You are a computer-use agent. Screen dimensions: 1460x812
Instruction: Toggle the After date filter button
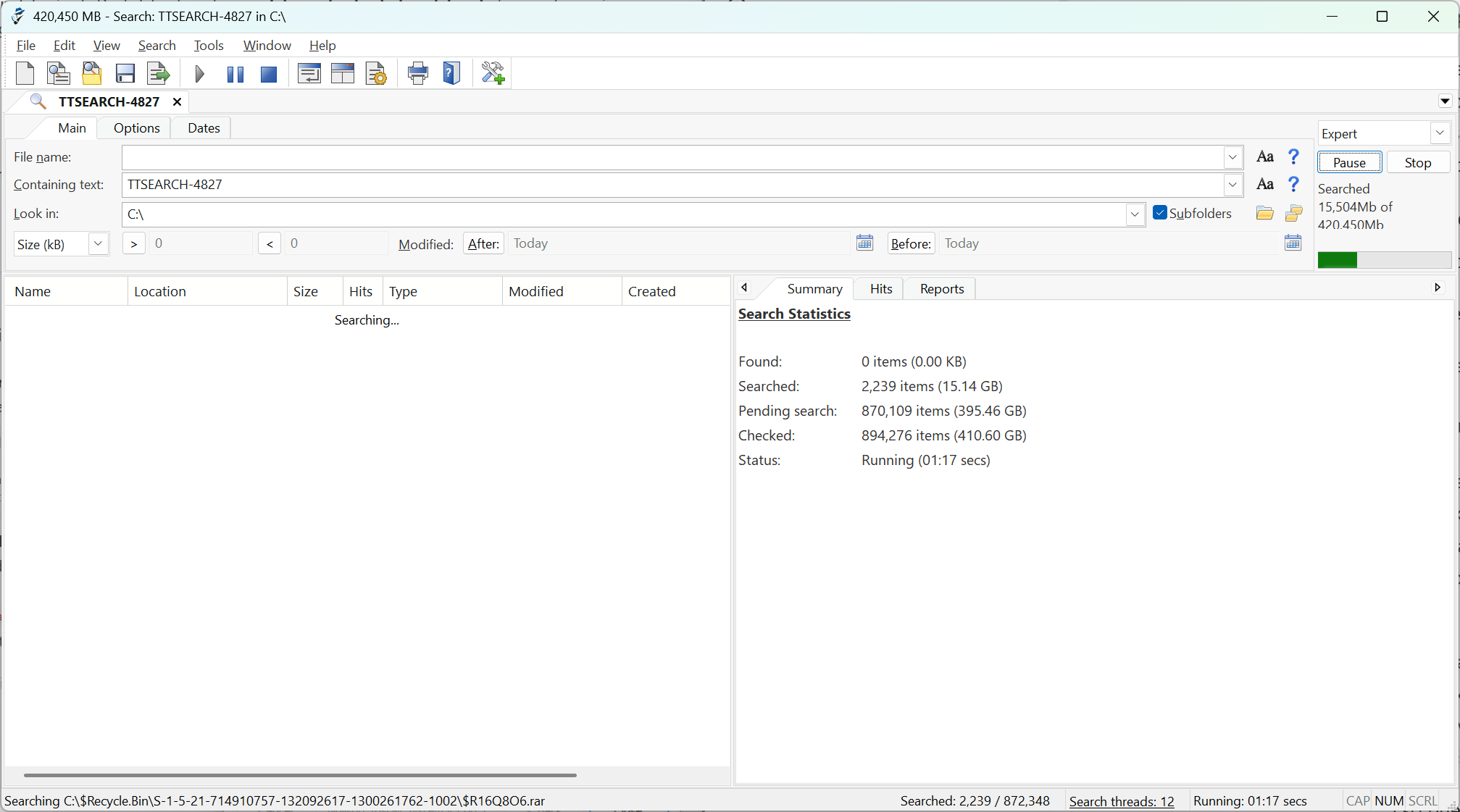click(483, 244)
